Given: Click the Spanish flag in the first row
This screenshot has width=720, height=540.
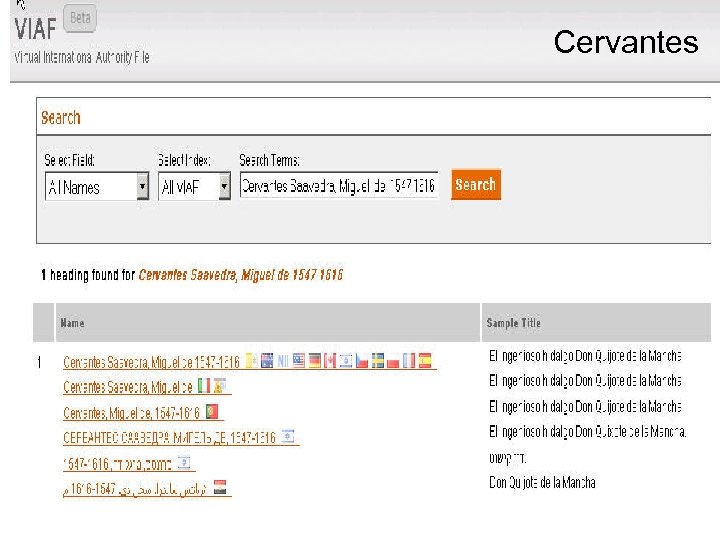Looking at the screenshot, I should pyautogui.click(x=425, y=361).
